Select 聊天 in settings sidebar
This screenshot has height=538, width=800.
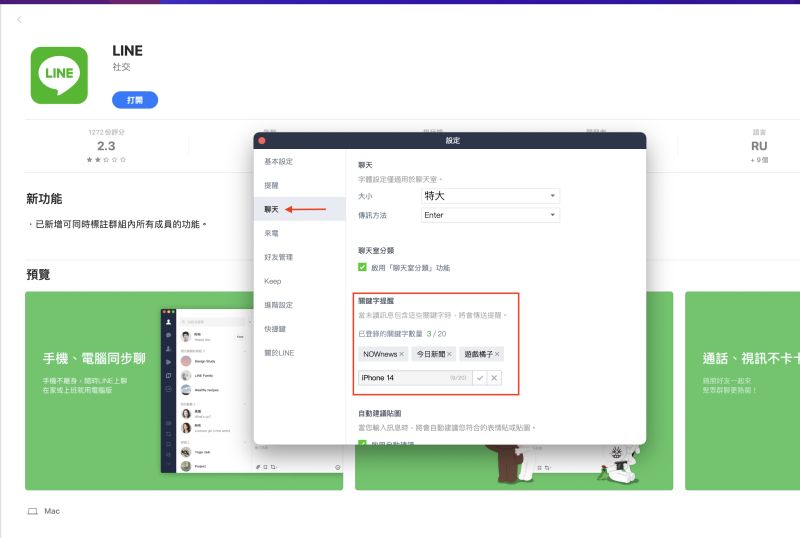pos(299,209)
